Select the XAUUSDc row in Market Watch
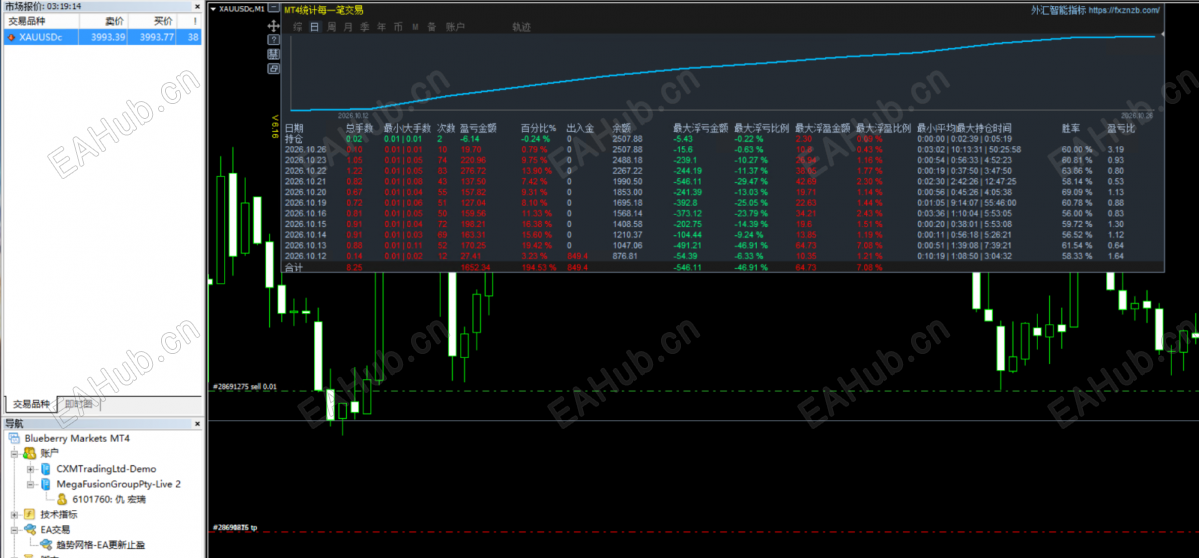 [x=102, y=36]
